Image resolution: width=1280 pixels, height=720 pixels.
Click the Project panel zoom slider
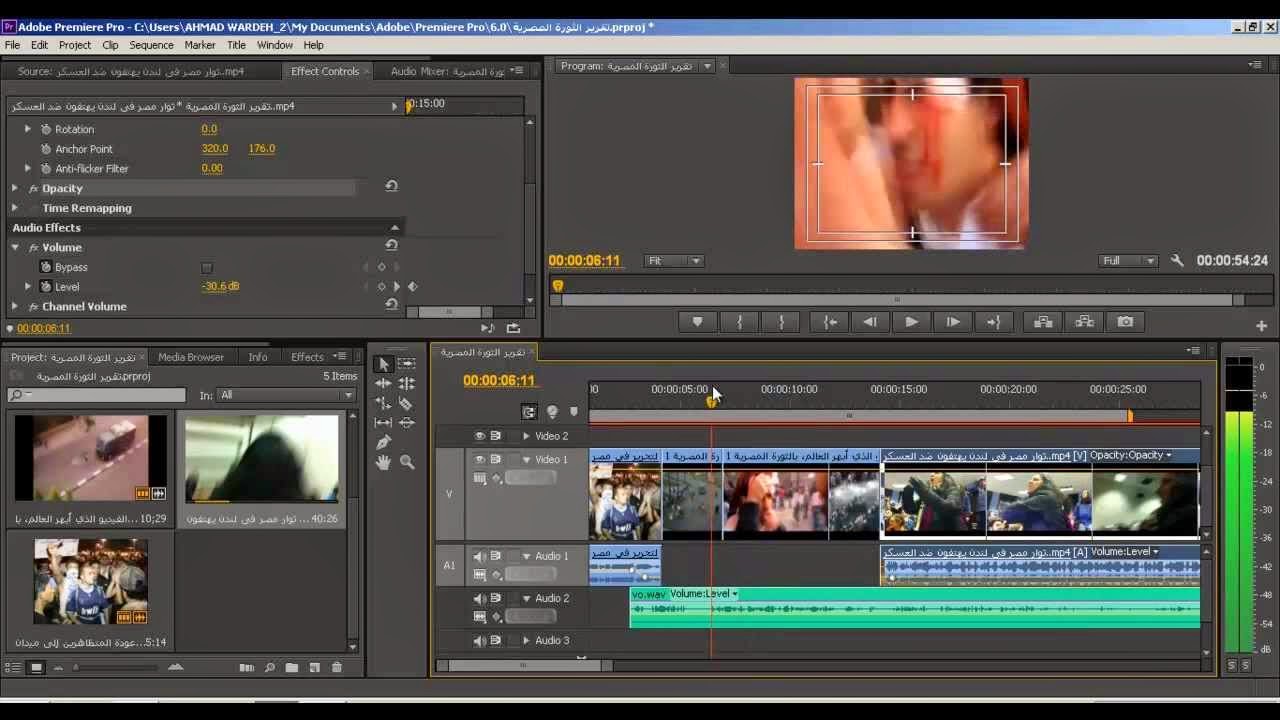coord(115,668)
